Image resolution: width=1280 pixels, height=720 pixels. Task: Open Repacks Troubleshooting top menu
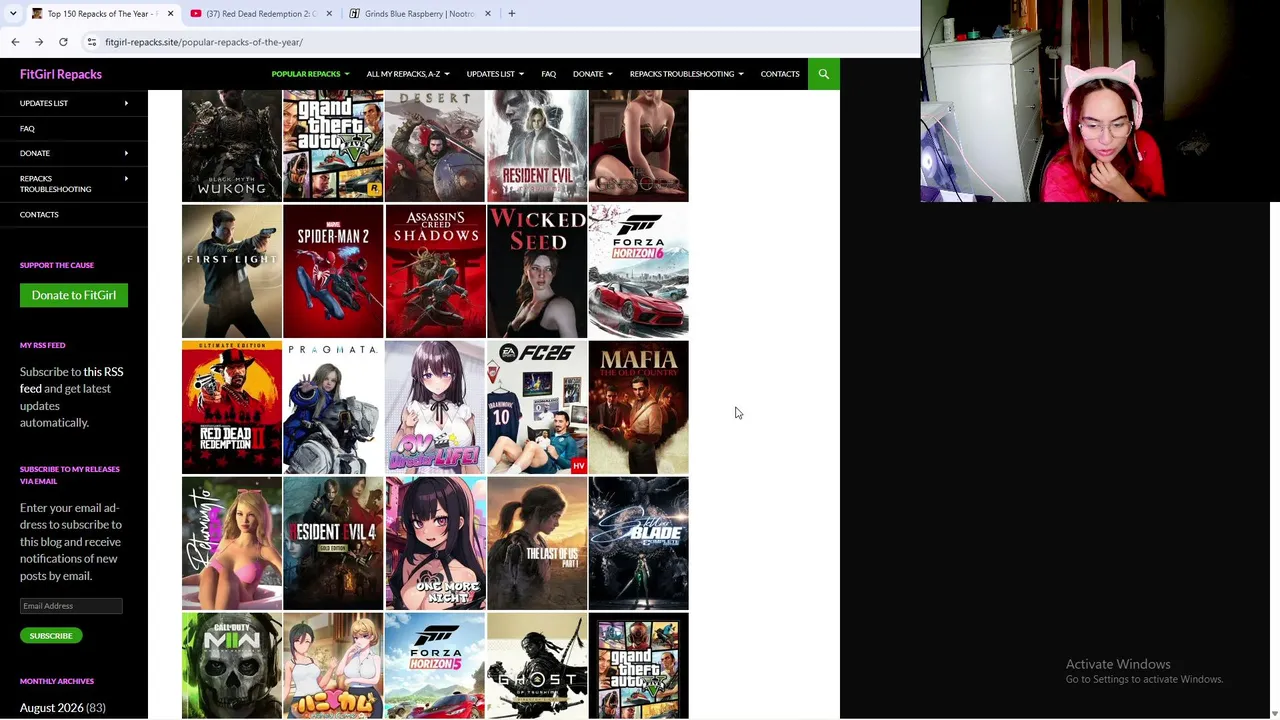[686, 74]
